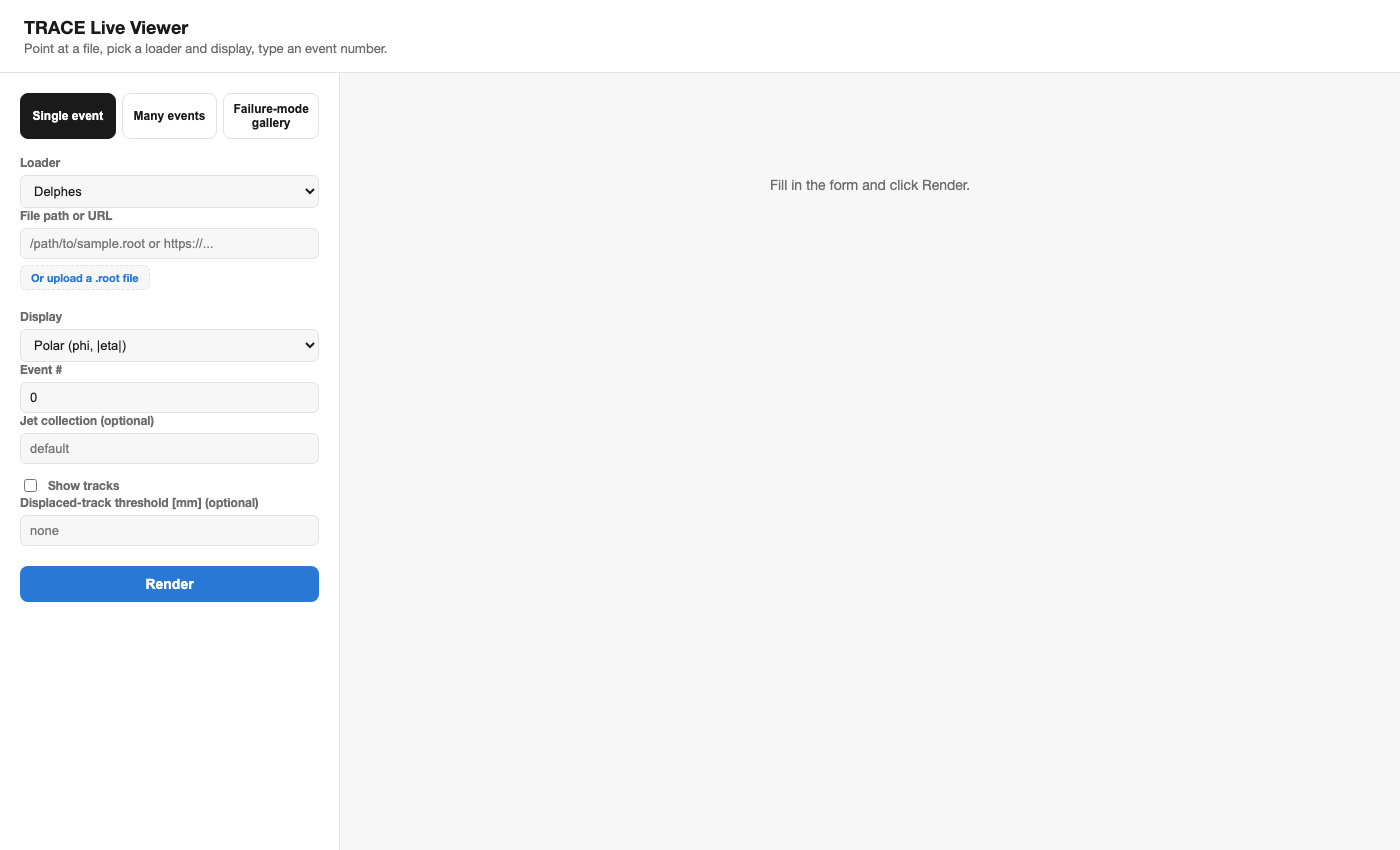Click the 'File path or URL' label
This screenshot has height=850, width=1400.
[66, 216]
